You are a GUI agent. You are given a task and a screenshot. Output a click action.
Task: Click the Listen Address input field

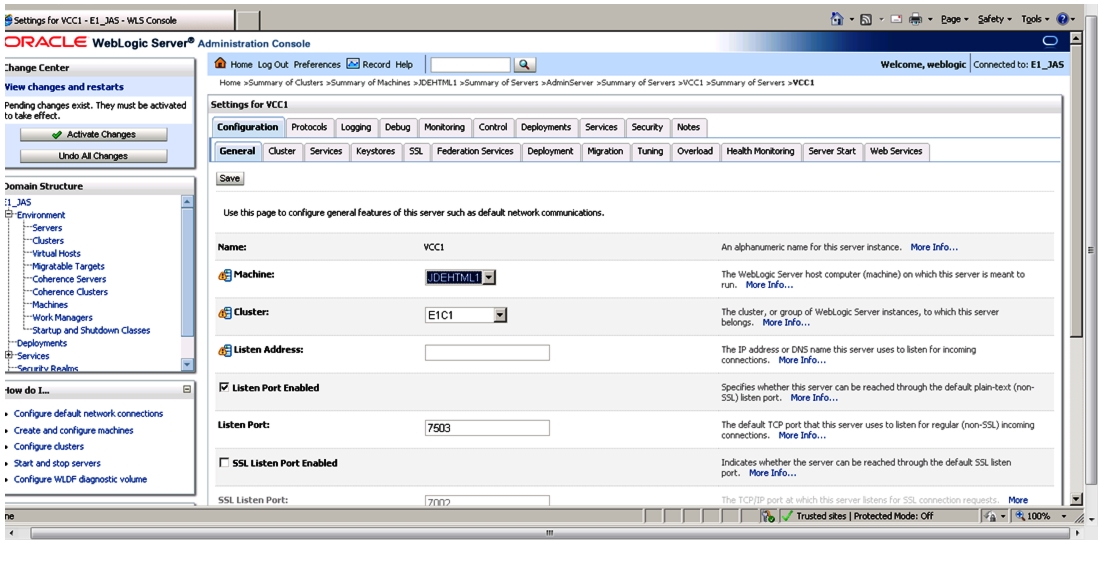click(487, 352)
